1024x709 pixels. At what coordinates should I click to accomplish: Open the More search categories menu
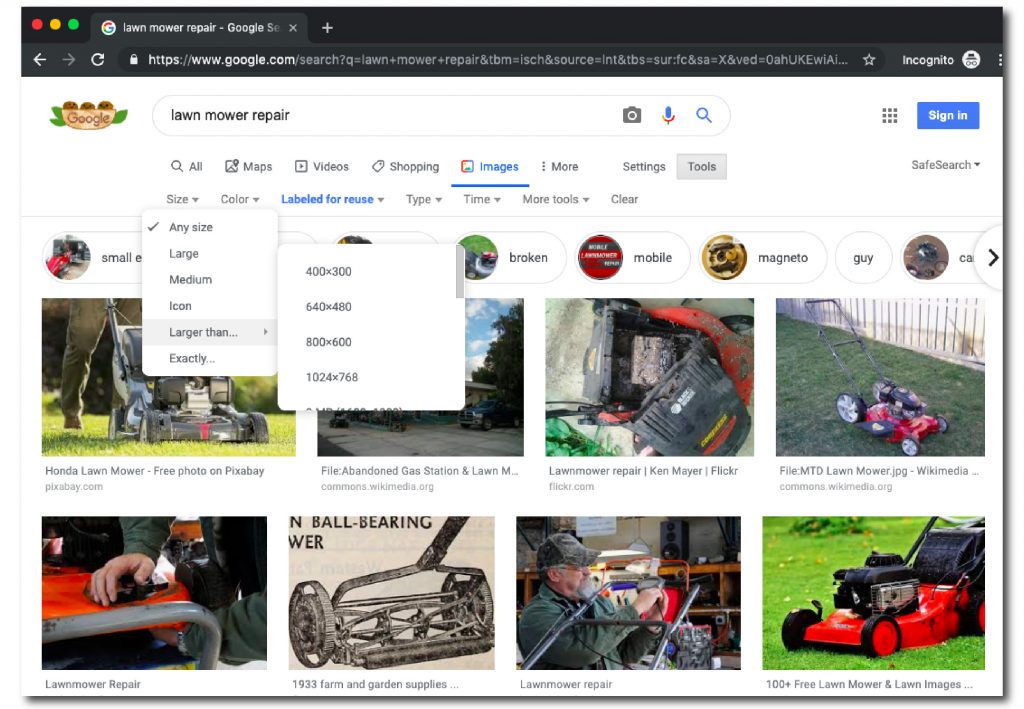[x=559, y=166]
